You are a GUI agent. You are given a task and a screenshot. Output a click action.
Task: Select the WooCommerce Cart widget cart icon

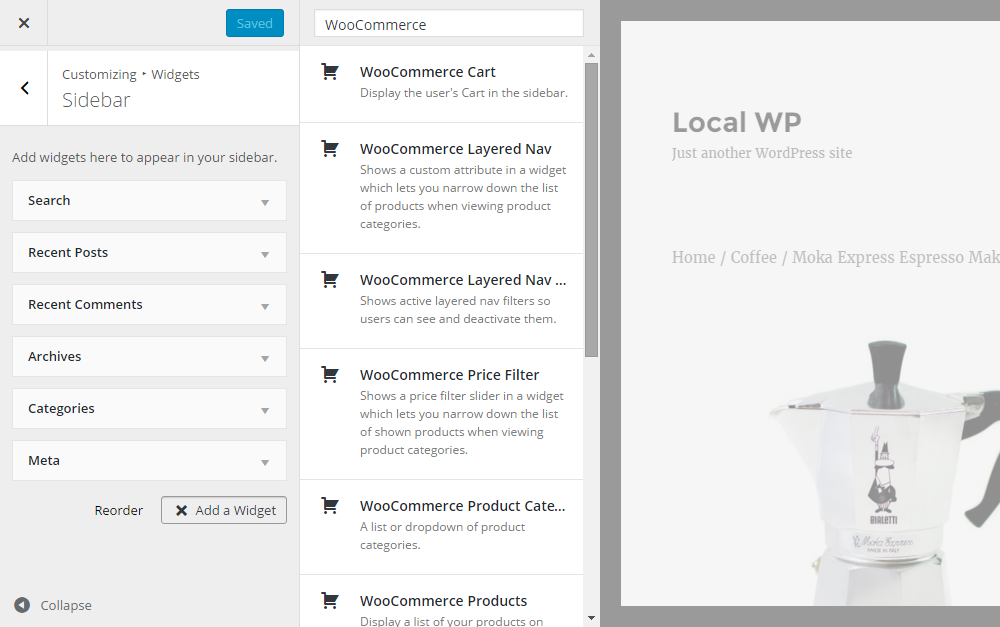pyautogui.click(x=330, y=71)
